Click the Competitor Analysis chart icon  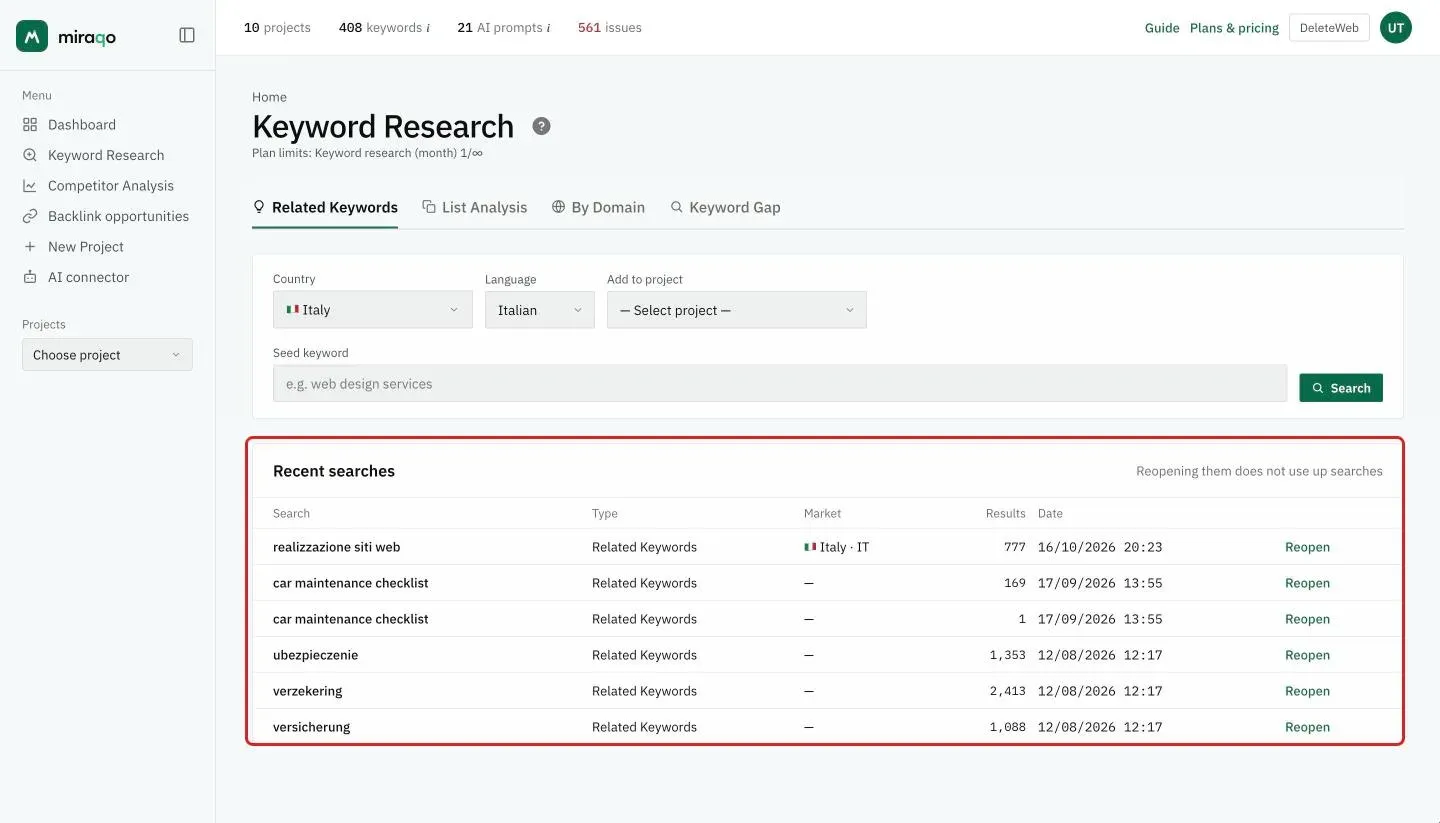pyautogui.click(x=30, y=186)
